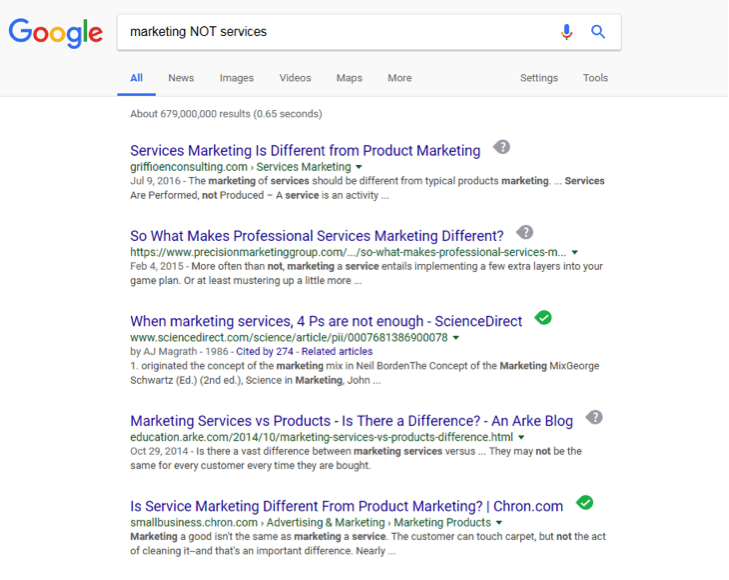The image size is (729, 580).
Task: Click green checkmark beside Chron.com result
Action: coord(585,503)
